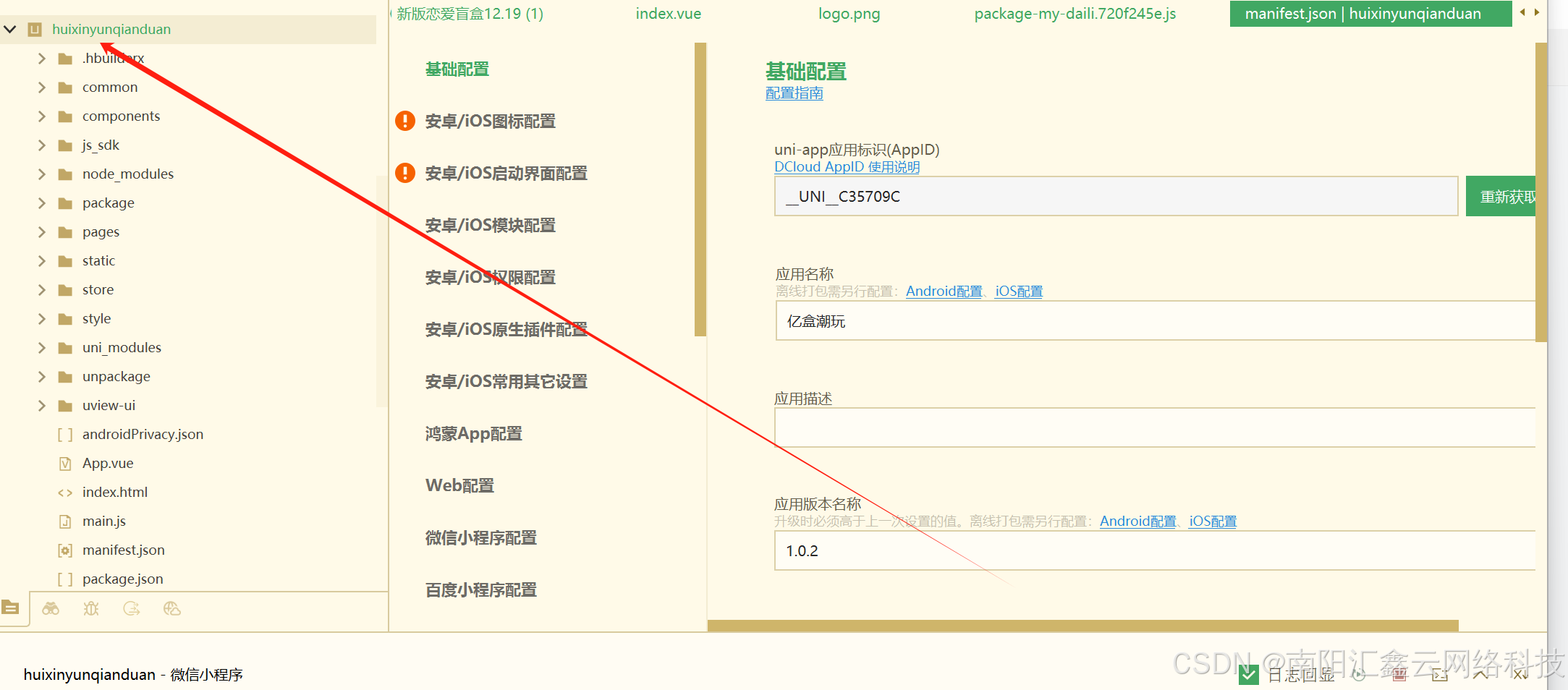
Task: Click the clear console X icon
Action: click(1520, 675)
